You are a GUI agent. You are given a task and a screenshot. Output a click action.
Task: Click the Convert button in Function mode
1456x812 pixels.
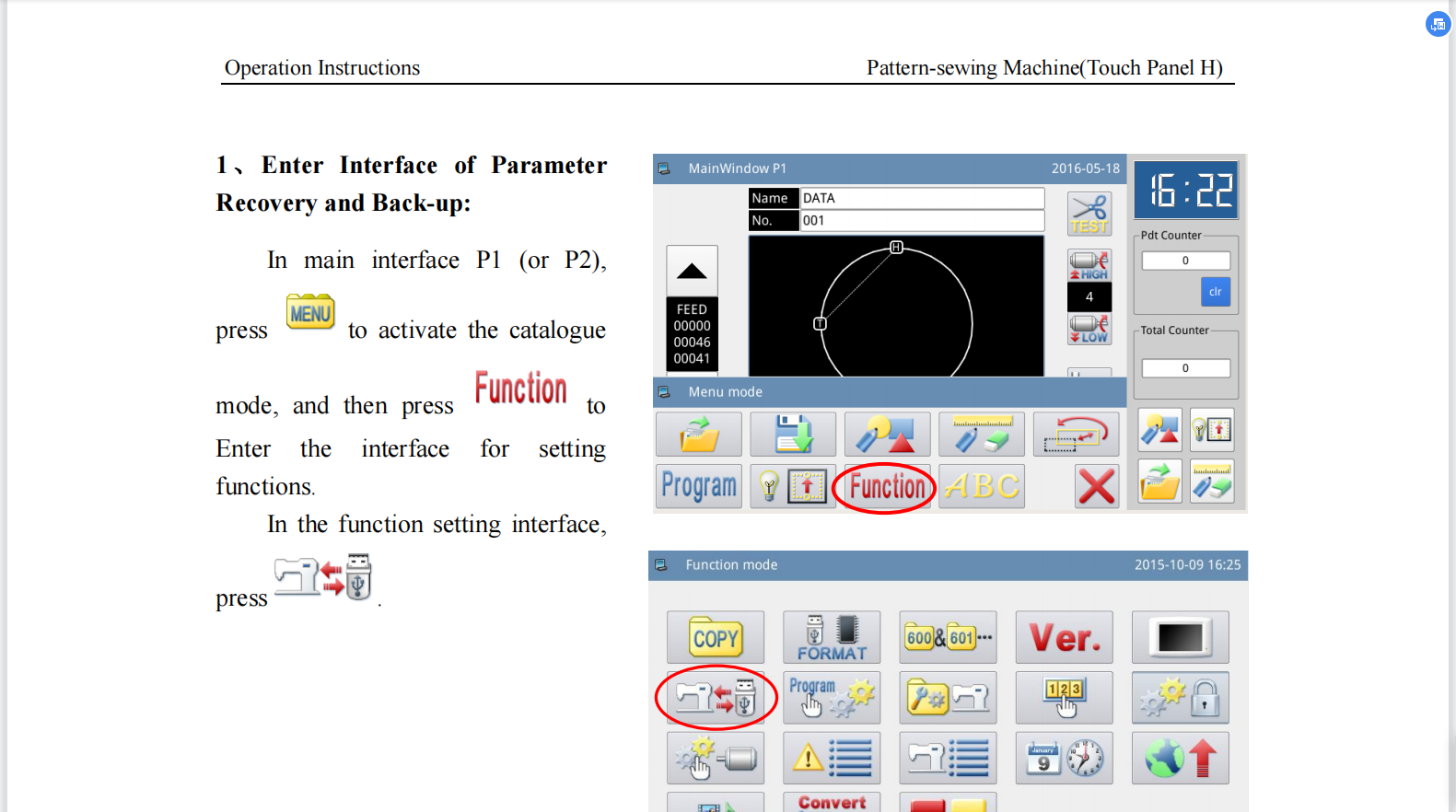click(832, 802)
